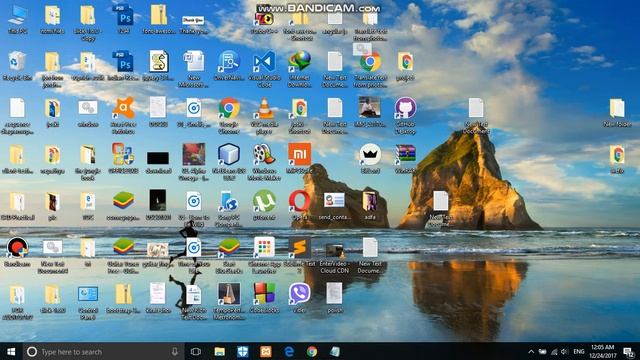Open the Action Center notifications
640x360 pixels.
click(x=629, y=351)
